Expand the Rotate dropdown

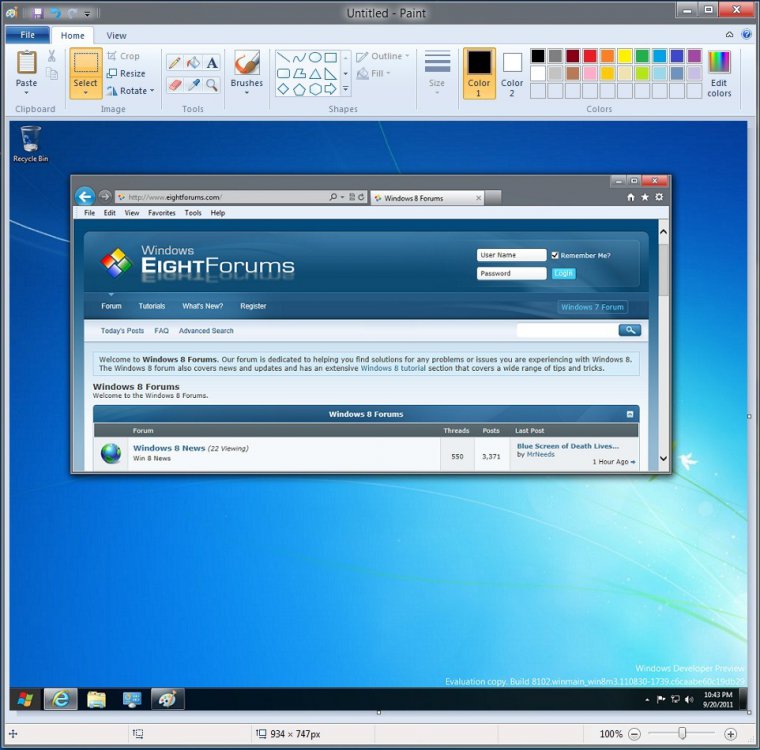tap(152, 91)
